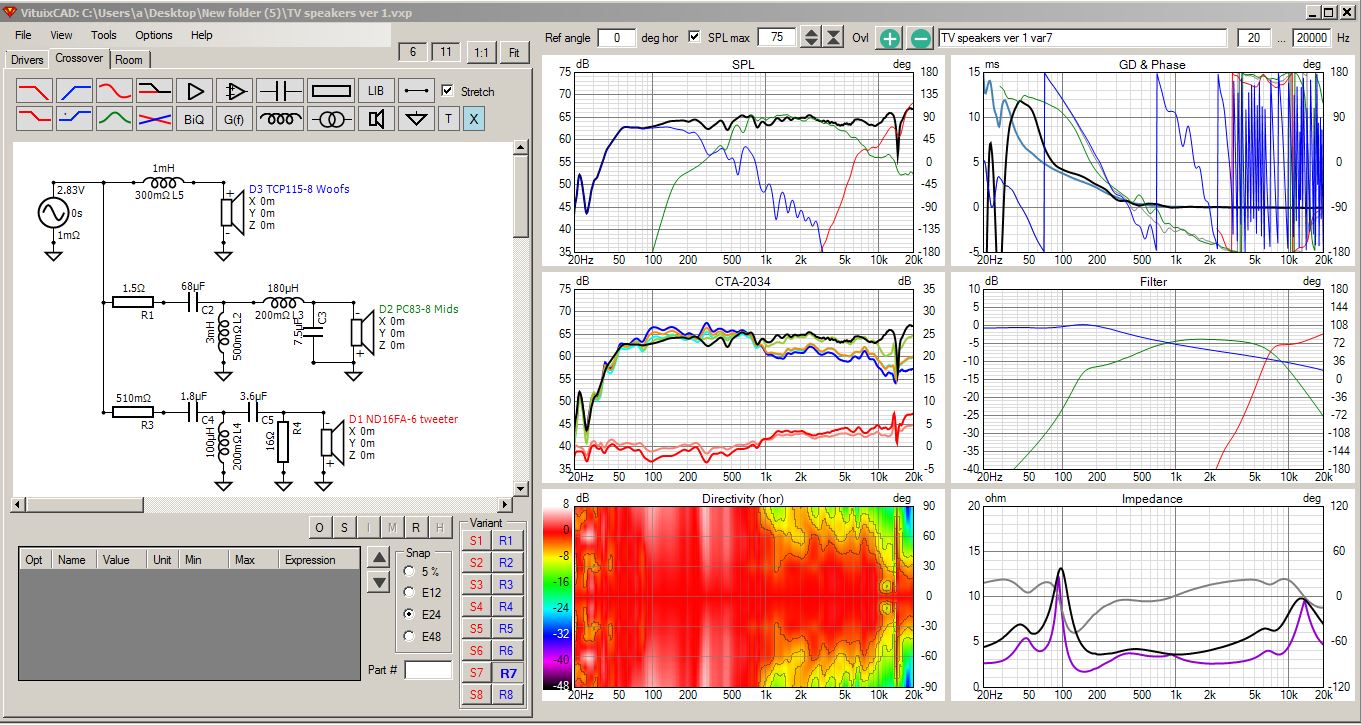1361x726 pixels.
Task: Toggle the checkbox beside SPL max
Action: [695, 37]
